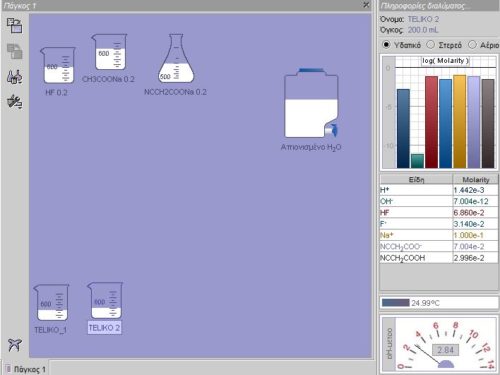The image size is (500, 375).
Task: Click the duplicate windows toolbar icon
Action: pyautogui.click(x=15, y=51)
